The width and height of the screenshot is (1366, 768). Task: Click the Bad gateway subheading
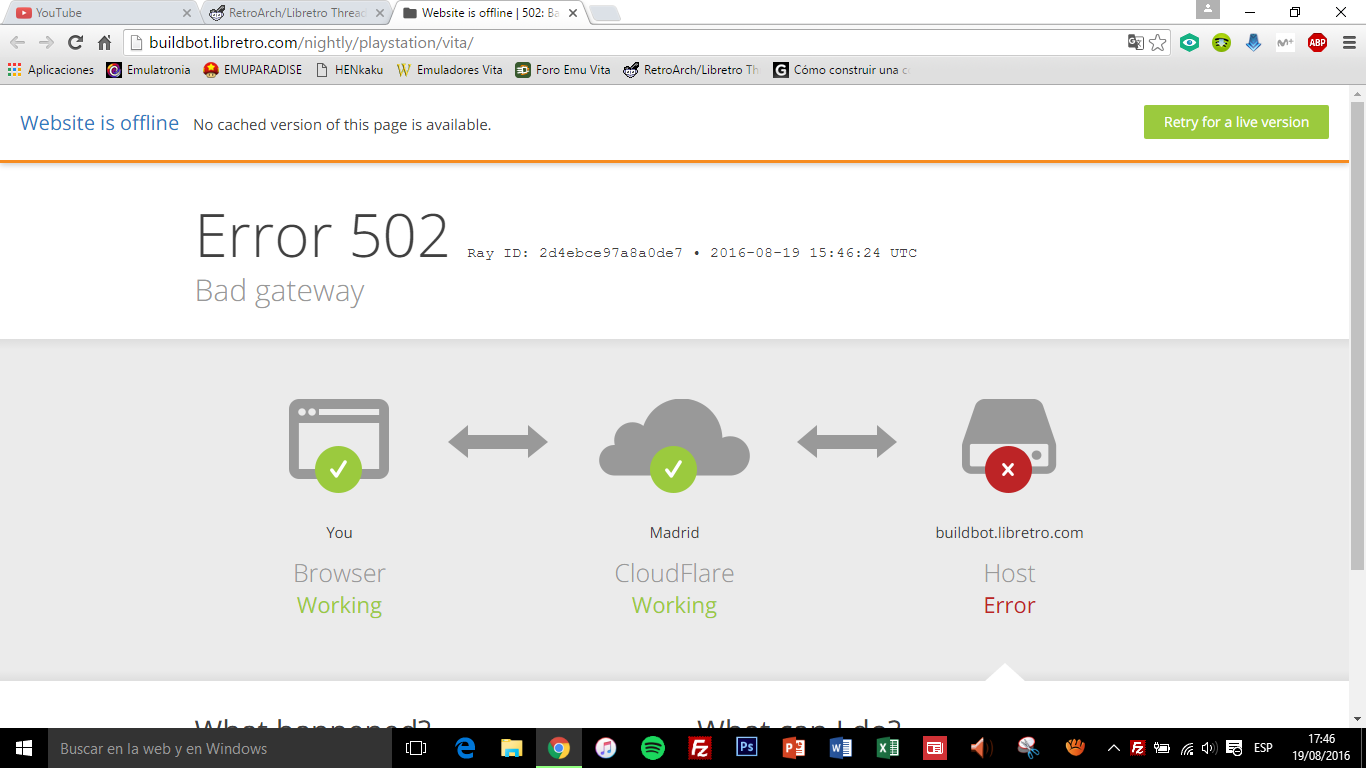(280, 291)
